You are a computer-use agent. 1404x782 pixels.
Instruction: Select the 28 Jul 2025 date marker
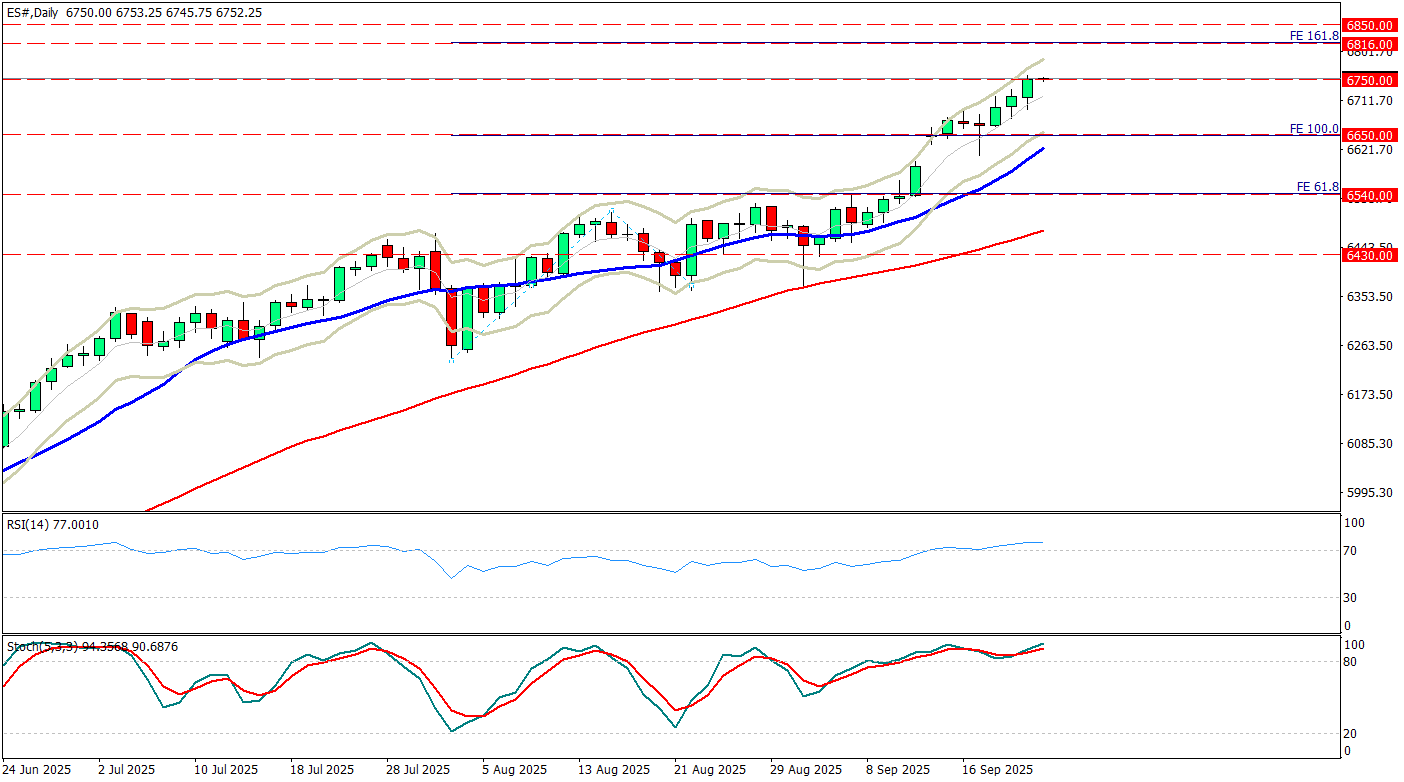[418, 770]
